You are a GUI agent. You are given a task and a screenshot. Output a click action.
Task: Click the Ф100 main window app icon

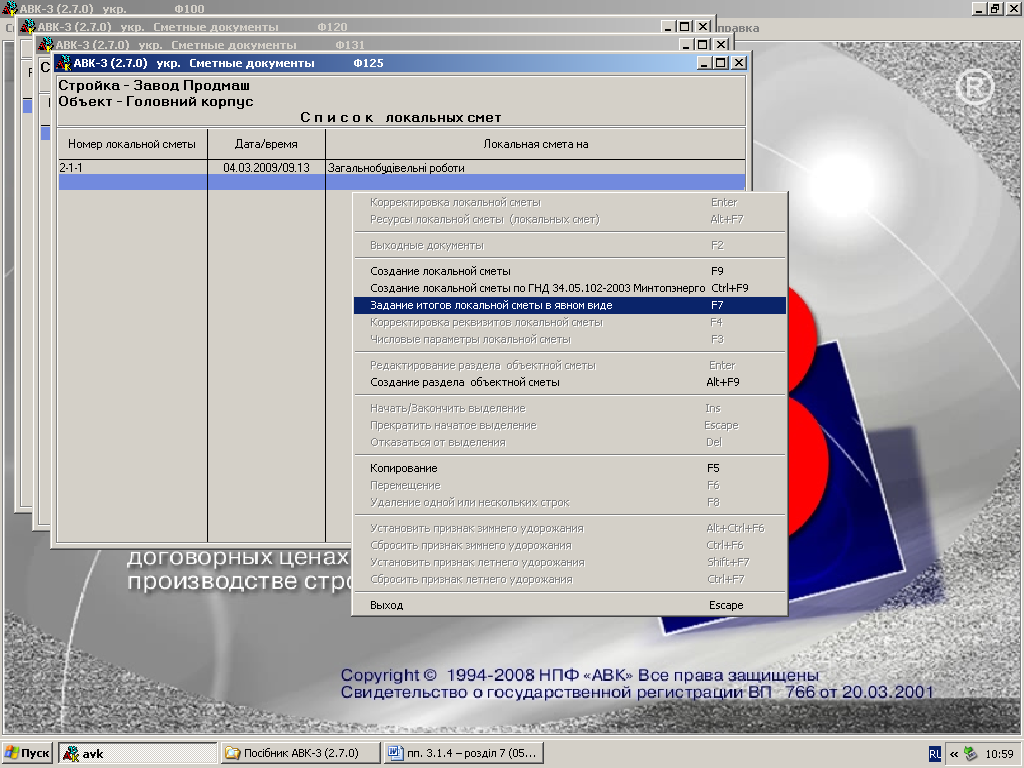(9, 8)
